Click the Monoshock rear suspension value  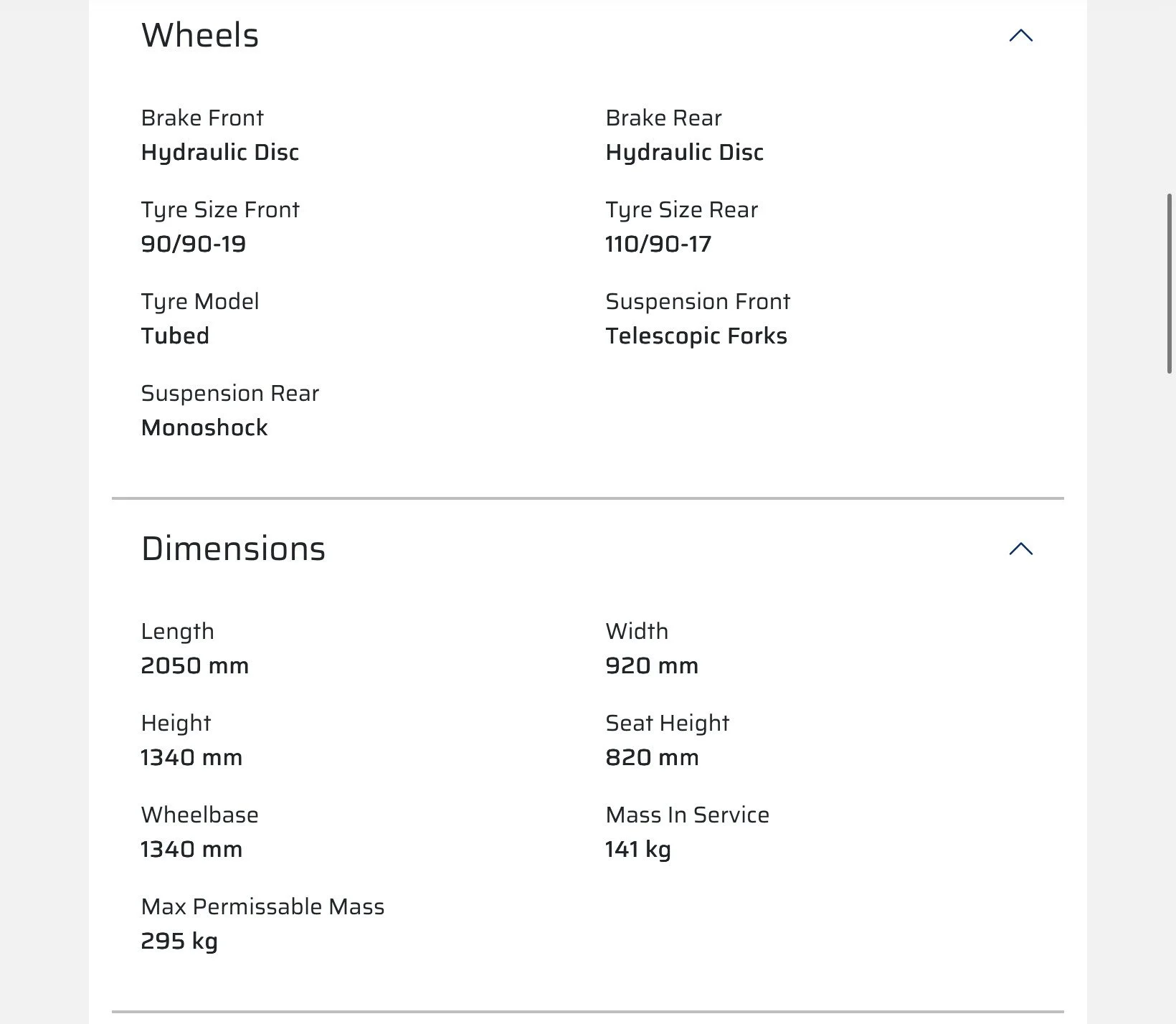click(x=204, y=428)
